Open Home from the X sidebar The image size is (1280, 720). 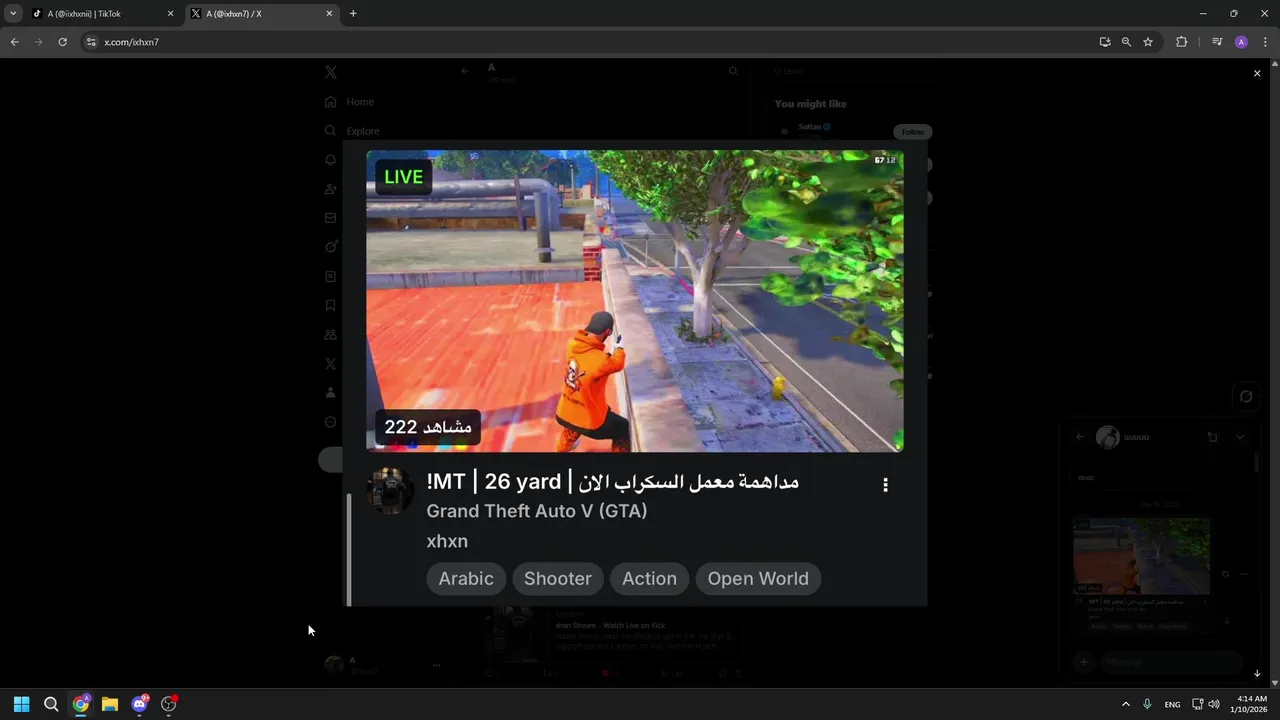[349, 102]
